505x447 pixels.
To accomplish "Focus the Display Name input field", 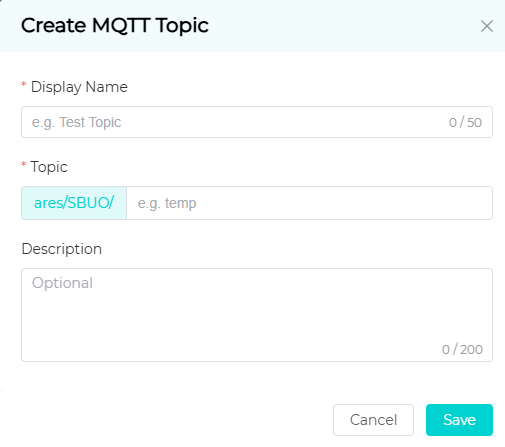I will 257,122.
